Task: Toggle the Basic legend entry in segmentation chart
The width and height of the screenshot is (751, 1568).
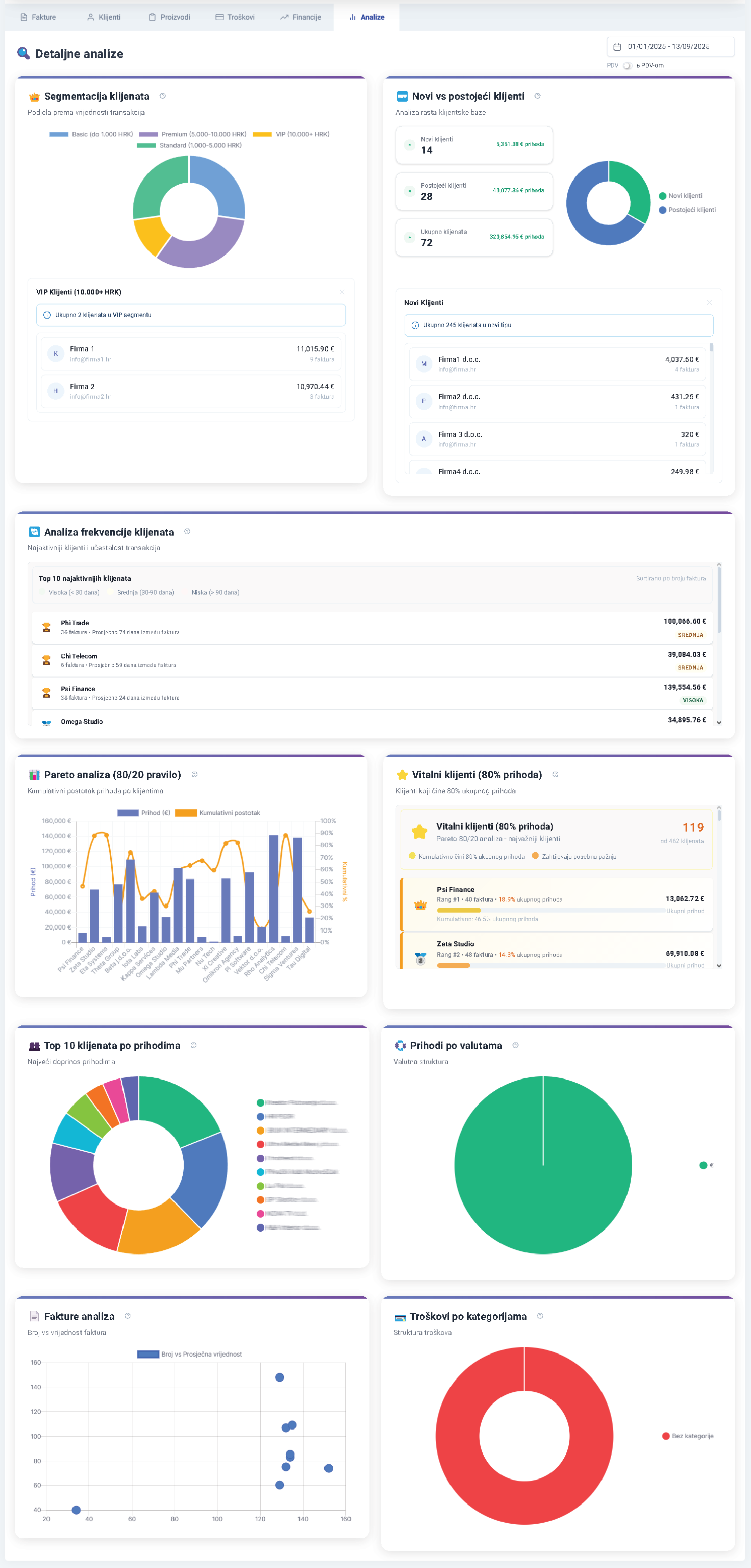Action: coord(91,134)
